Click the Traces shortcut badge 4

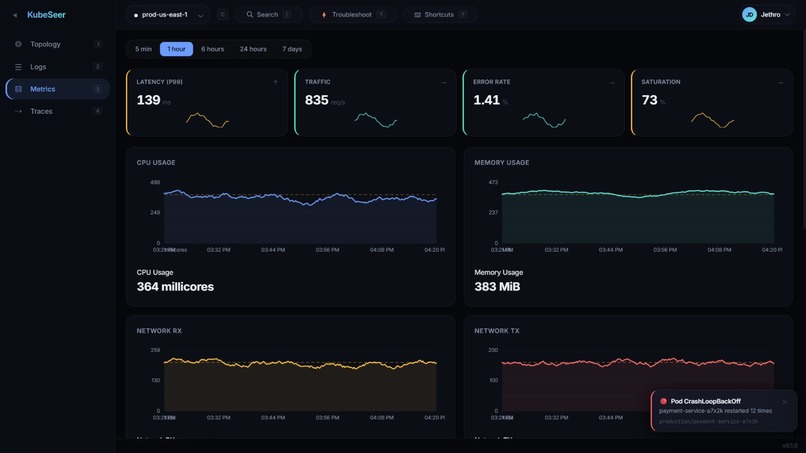tap(98, 111)
